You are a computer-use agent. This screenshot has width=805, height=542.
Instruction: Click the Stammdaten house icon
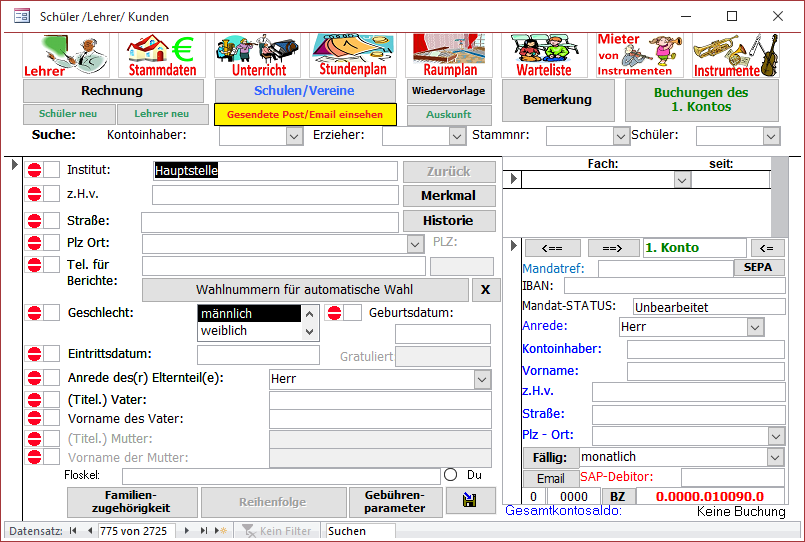(161, 55)
